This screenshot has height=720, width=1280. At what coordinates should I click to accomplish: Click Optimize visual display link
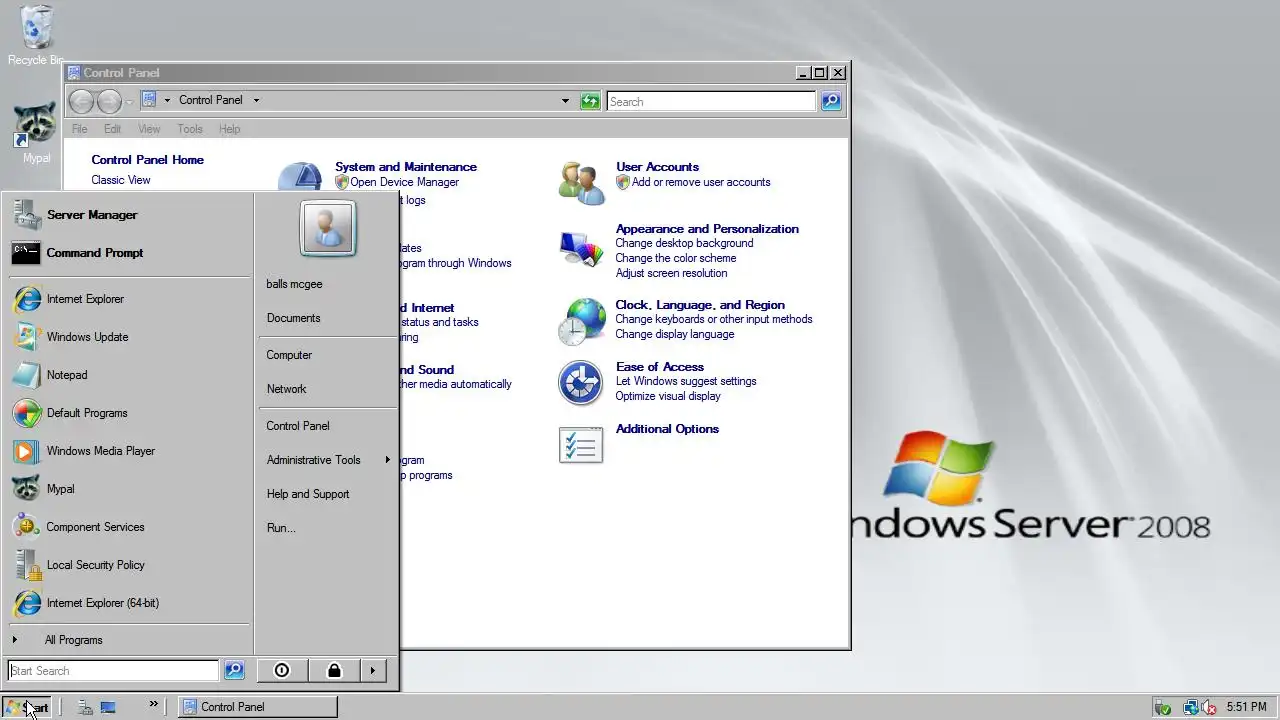(x=668, y=396)
